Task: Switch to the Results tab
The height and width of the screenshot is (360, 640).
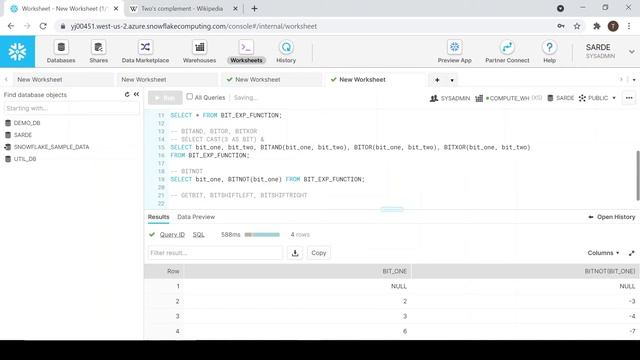Action: pos(158,217)
